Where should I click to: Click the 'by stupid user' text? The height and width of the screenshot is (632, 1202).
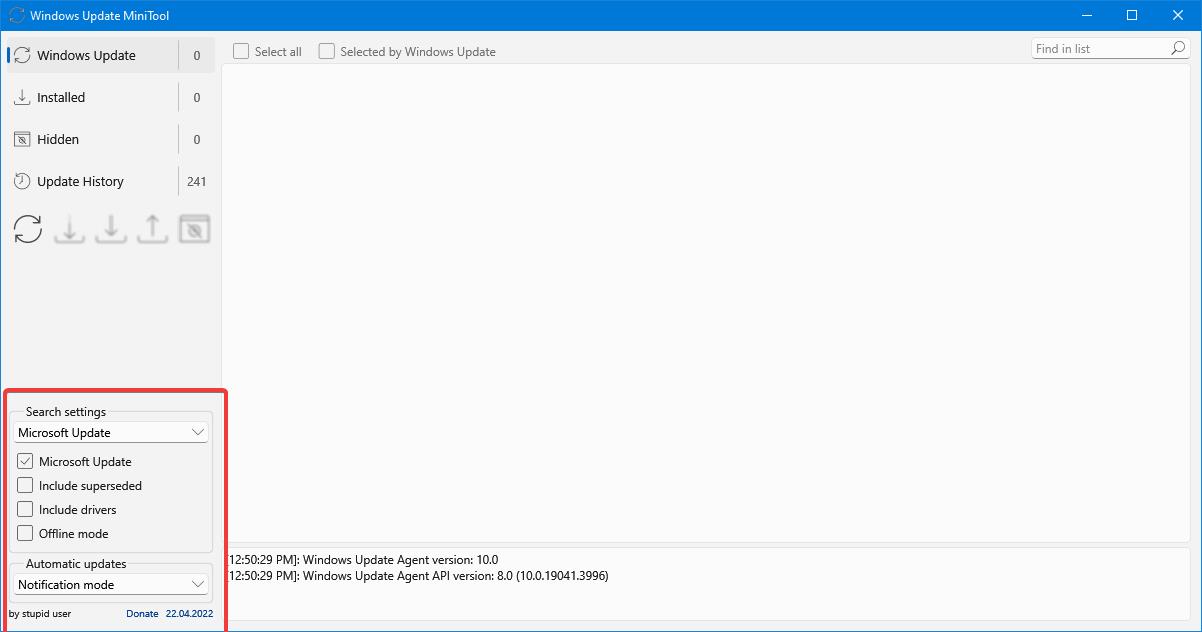click(40, 613)
